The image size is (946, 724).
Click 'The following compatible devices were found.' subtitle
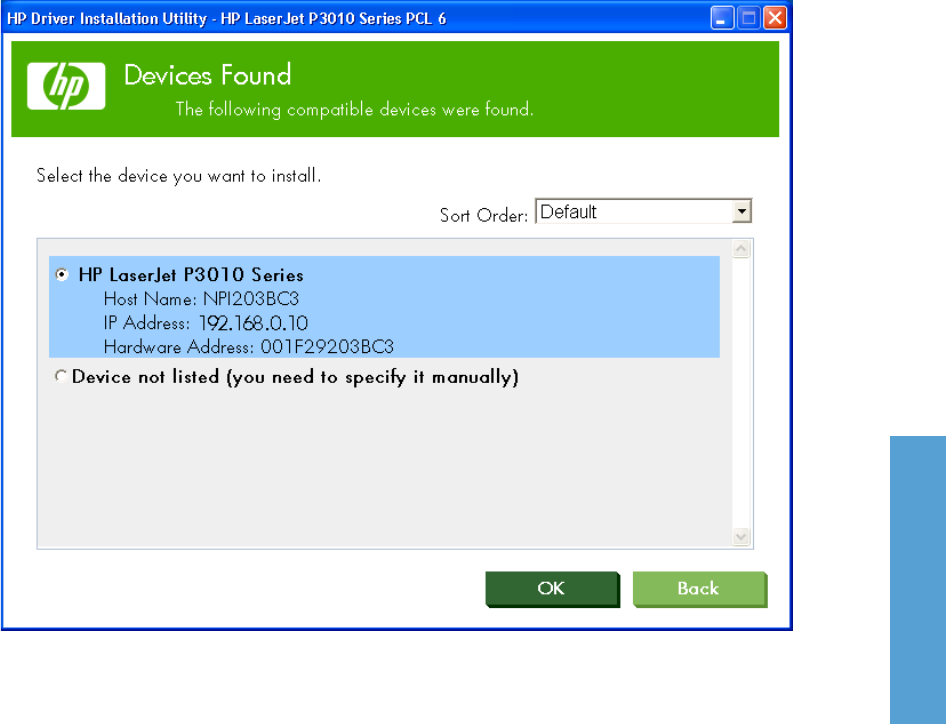point(355,110)
